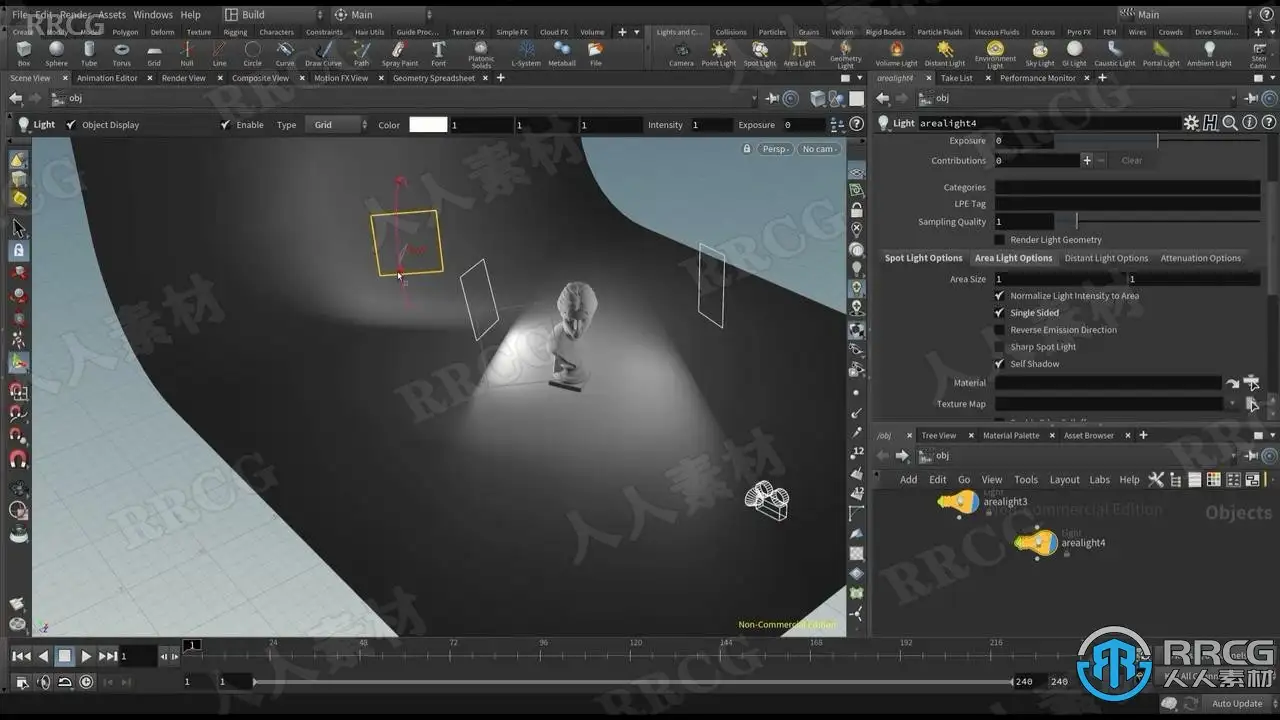The width and height of the screenshot is (1280, 720).
Task: Open the parameter gear settings icon
Action: pos(1190,123)
